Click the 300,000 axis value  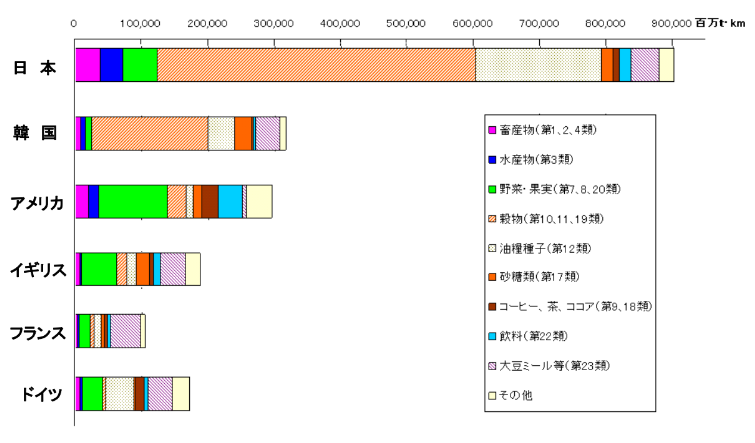coord(273,23)
